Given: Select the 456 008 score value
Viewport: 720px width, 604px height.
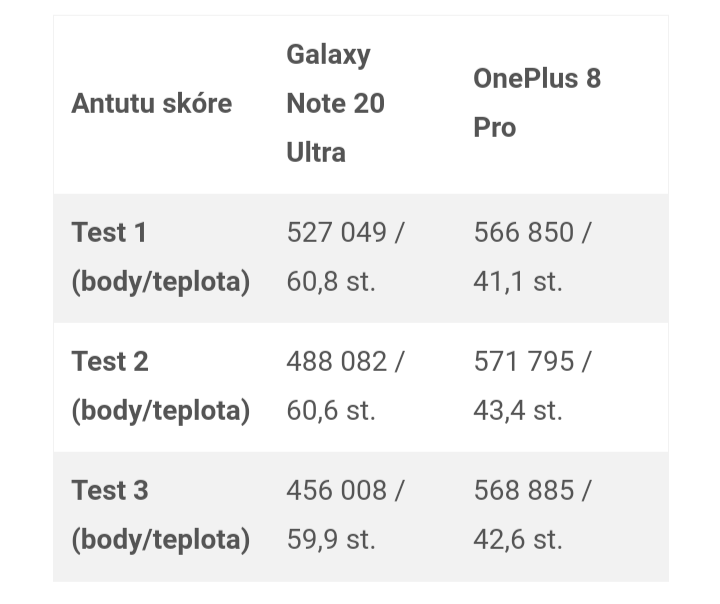Looking at the screenshot, I should pos(337,490).
